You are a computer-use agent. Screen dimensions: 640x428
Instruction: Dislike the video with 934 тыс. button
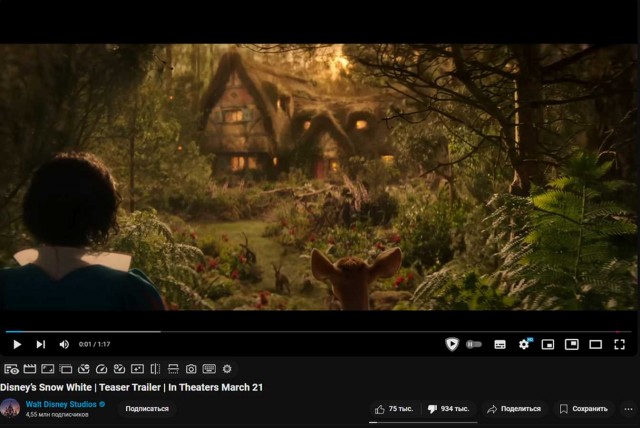pos(449,408)
